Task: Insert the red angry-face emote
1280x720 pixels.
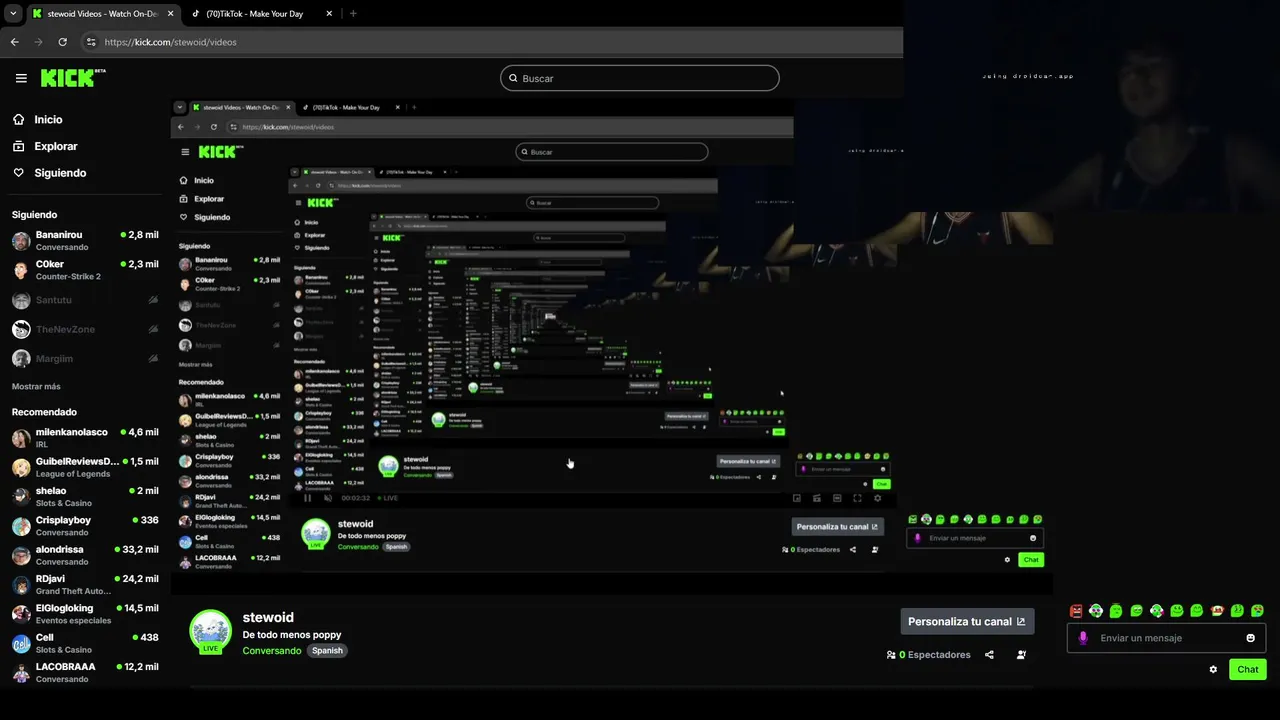Action: pos(1076,611)
